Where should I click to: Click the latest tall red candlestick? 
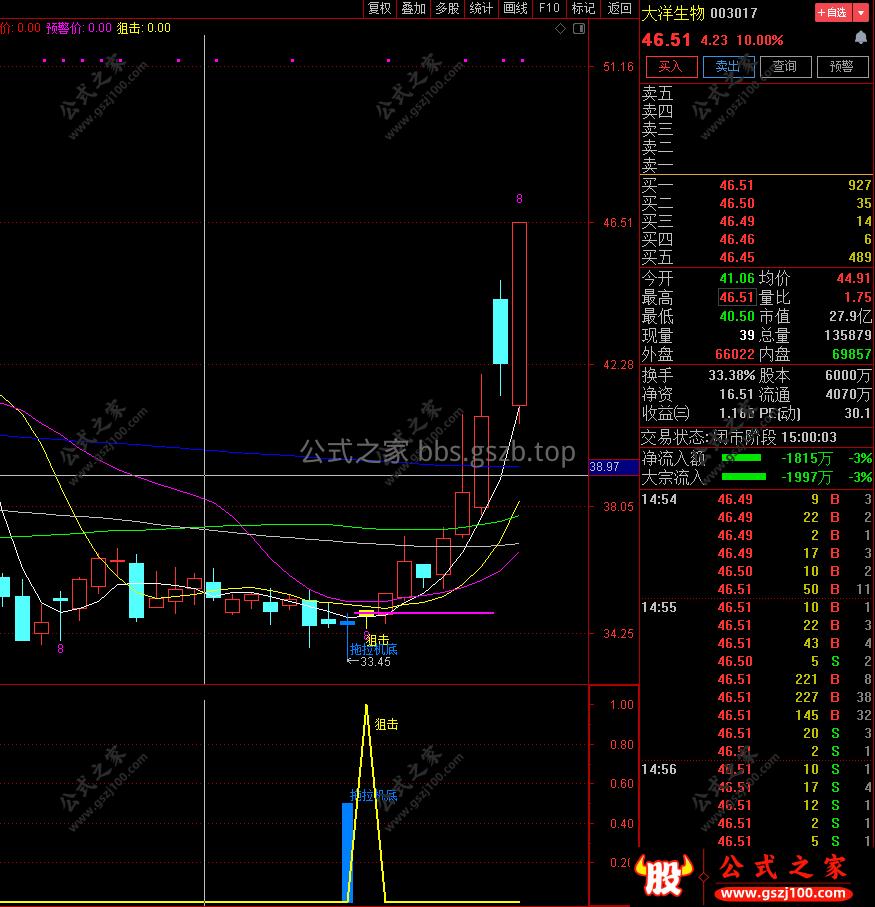click(519, 314)
